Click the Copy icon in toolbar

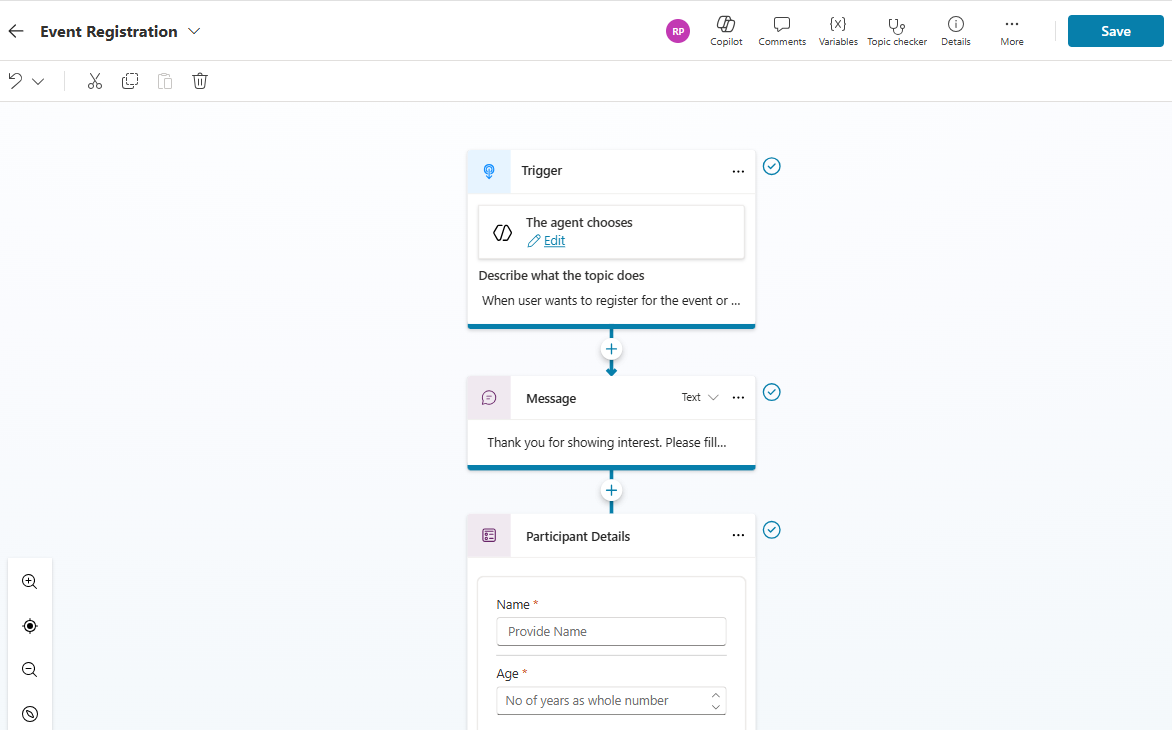point(130,81)
